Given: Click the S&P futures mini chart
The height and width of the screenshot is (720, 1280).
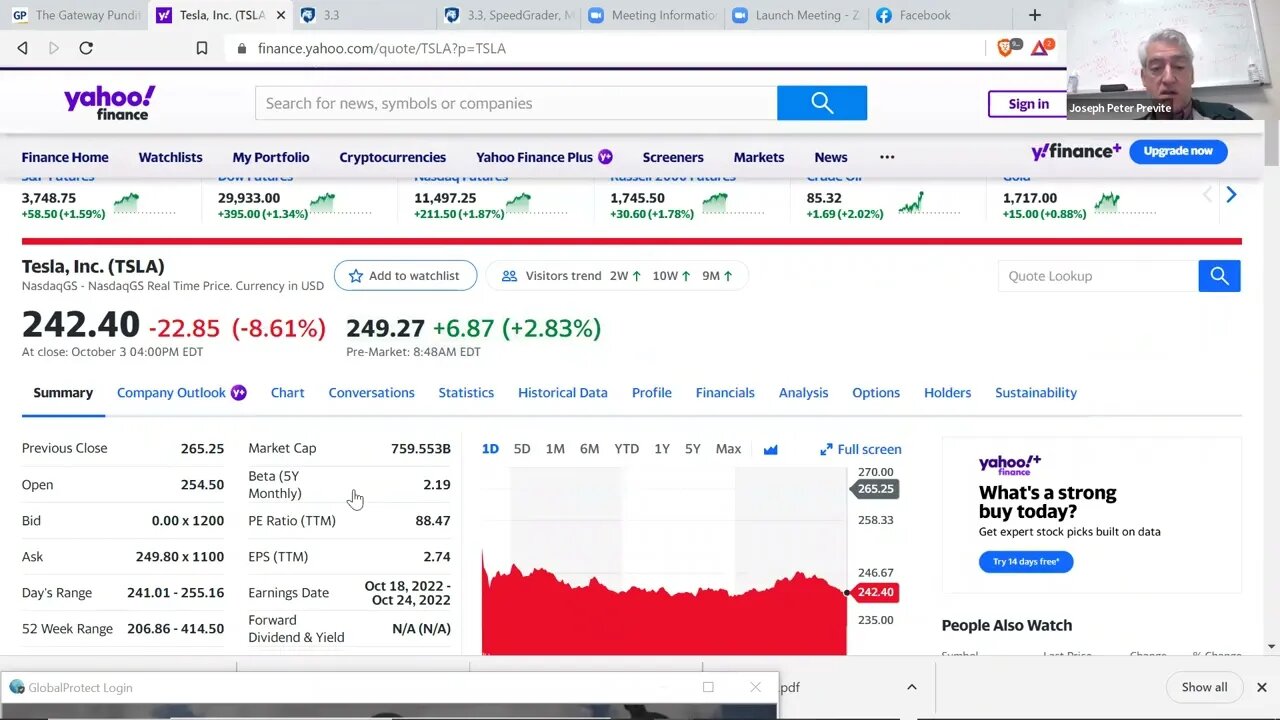Looking at the screenshot, I should point(144,204).
